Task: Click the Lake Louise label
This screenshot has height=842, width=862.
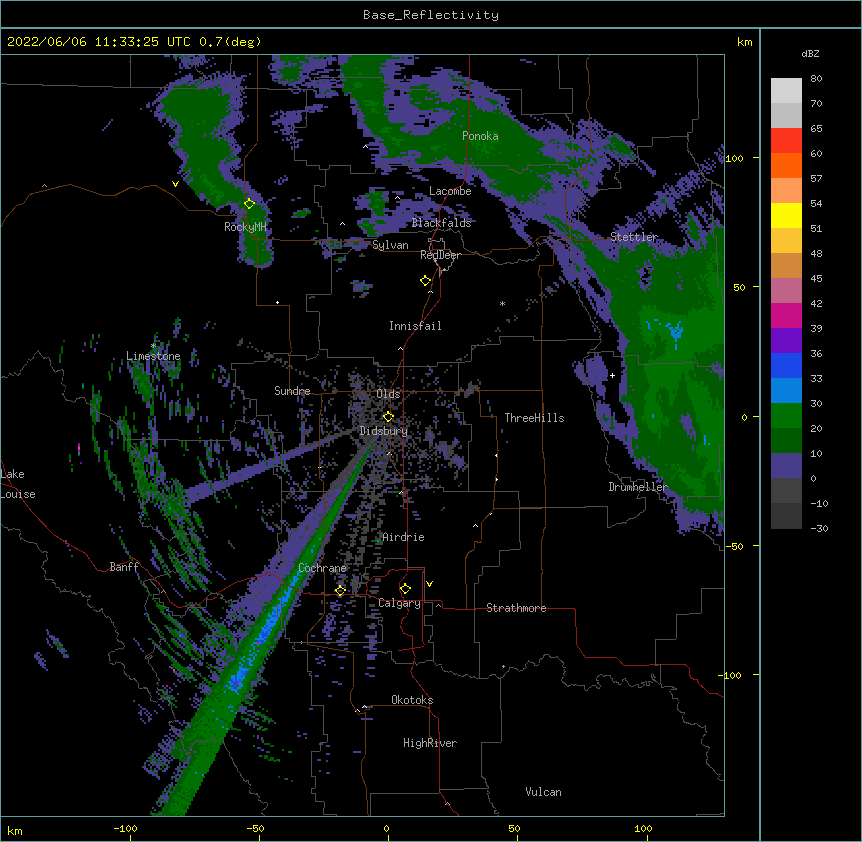Action: pyautogui.click(x=18, y=484)
